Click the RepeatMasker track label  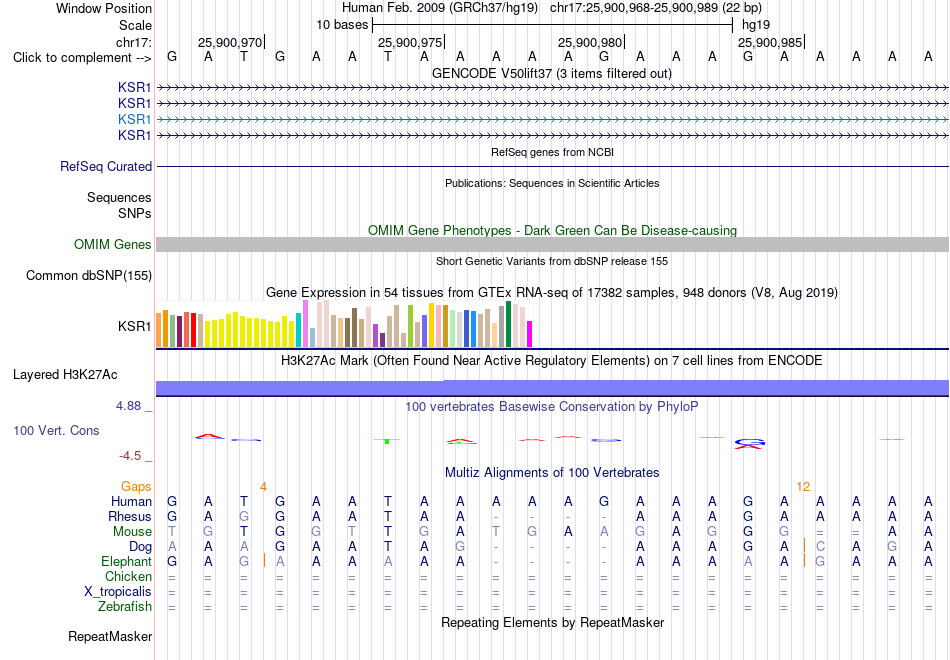pyautogui.click(x=110, y=636)
